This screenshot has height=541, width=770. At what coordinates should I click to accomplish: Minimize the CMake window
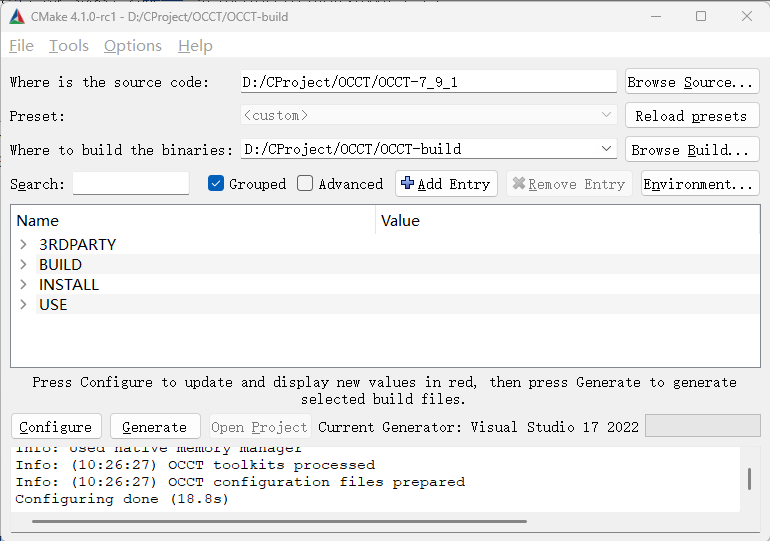[656, 16]
